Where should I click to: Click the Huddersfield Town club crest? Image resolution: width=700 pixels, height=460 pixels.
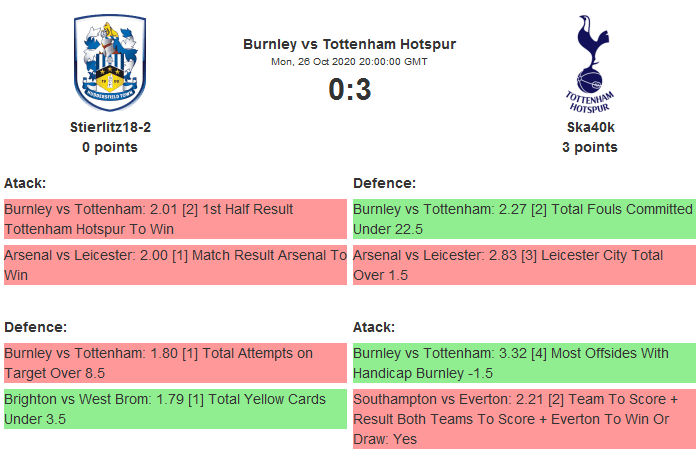110,62
